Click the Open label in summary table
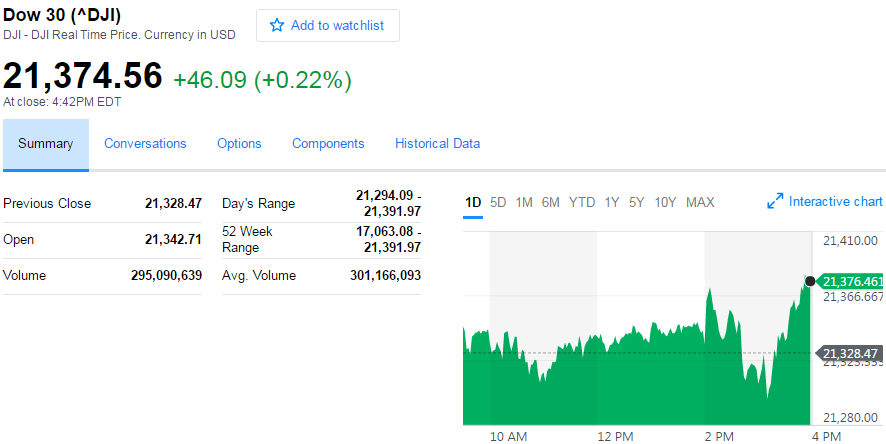 (19, 240)
